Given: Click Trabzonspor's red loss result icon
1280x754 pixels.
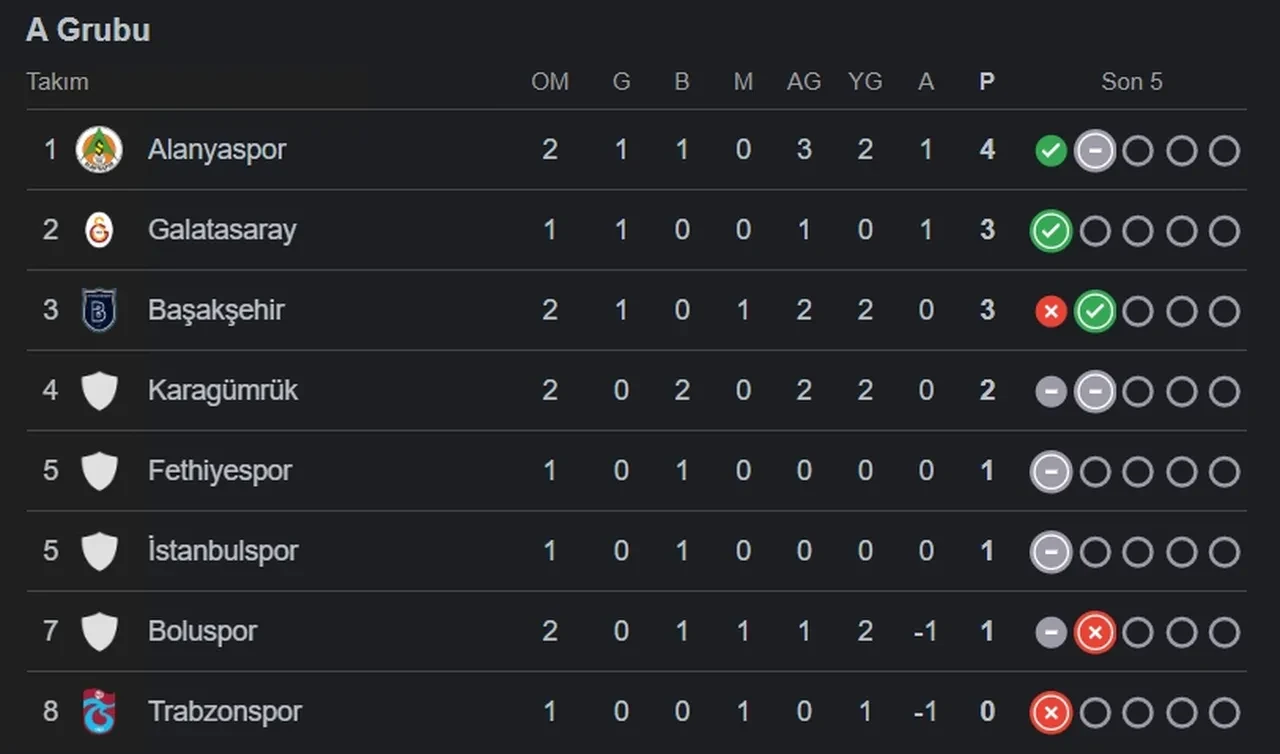Looking at the screenshot, I should 1050,712.
